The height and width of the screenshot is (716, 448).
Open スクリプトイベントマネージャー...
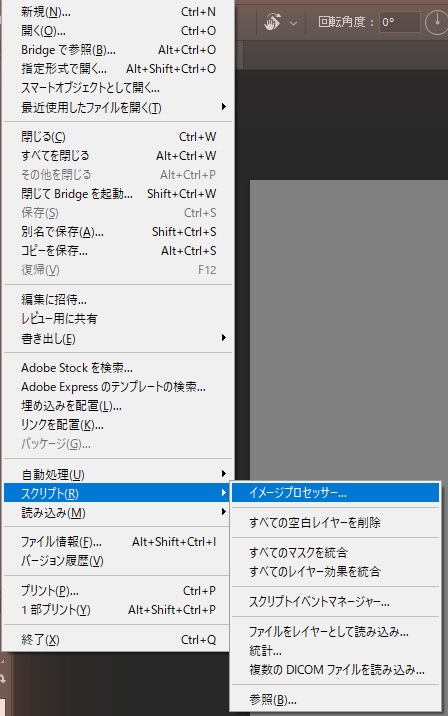pos(336,602)
